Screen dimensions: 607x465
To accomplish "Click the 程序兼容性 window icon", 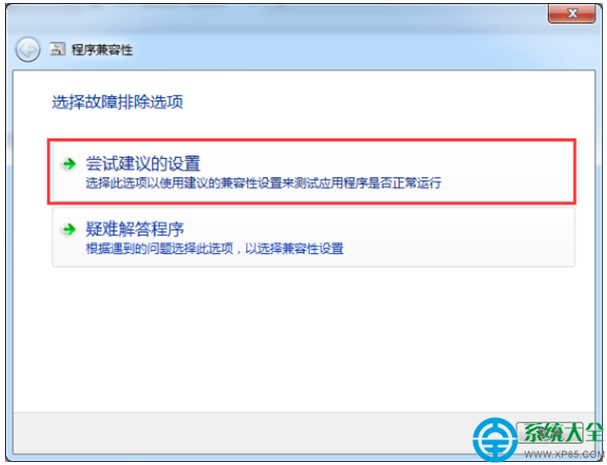I will click(x=57, y=49).
